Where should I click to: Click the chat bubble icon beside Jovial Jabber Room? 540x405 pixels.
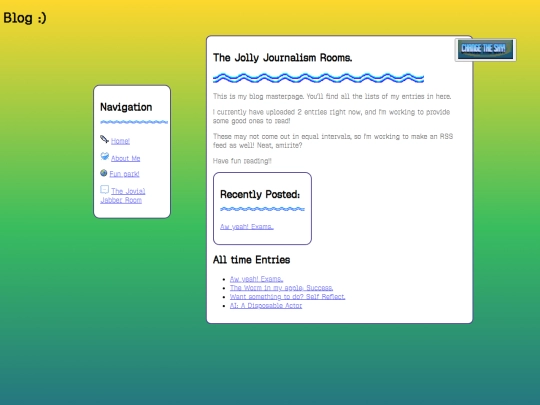(x=104, y=189)
